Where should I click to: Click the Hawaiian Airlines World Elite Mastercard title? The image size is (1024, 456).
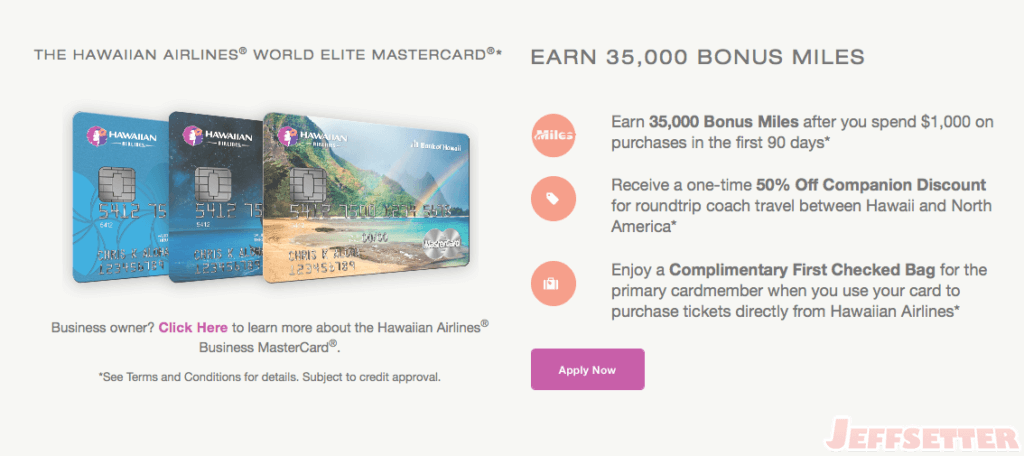tap(268, 54)
